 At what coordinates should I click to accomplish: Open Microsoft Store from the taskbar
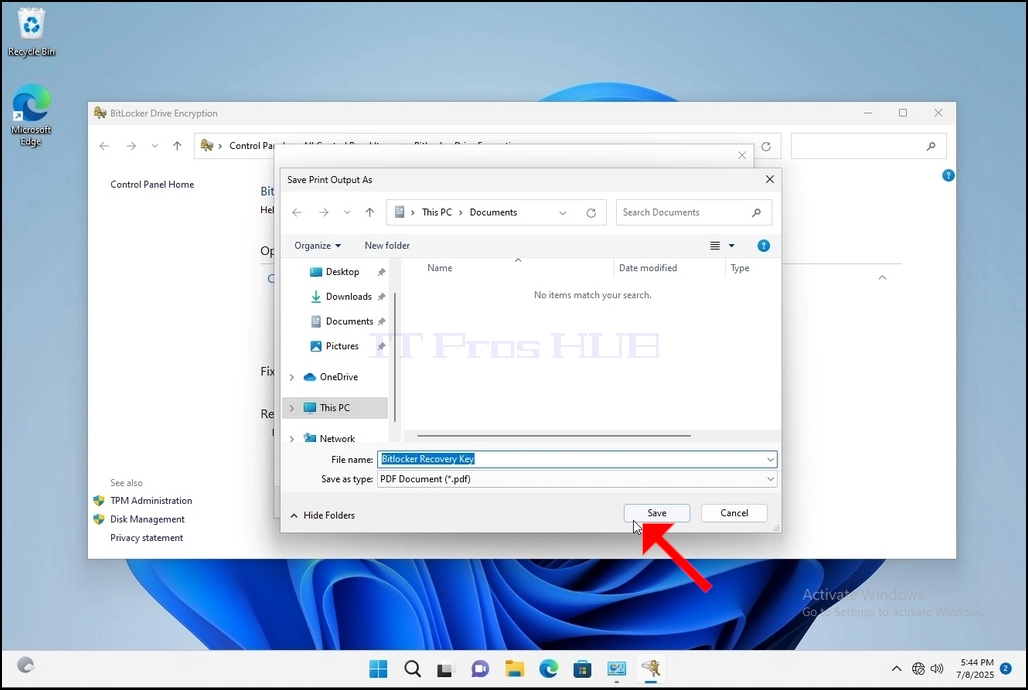click(582, 669)
